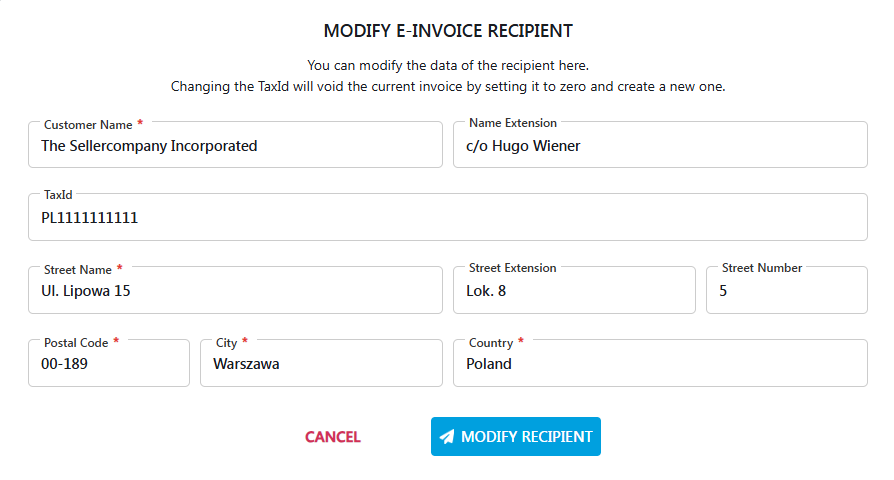Click the 'Street Extension' field label
Viewport: 894px width, 480px height.
pyautogui.click(x=513, y=268)
